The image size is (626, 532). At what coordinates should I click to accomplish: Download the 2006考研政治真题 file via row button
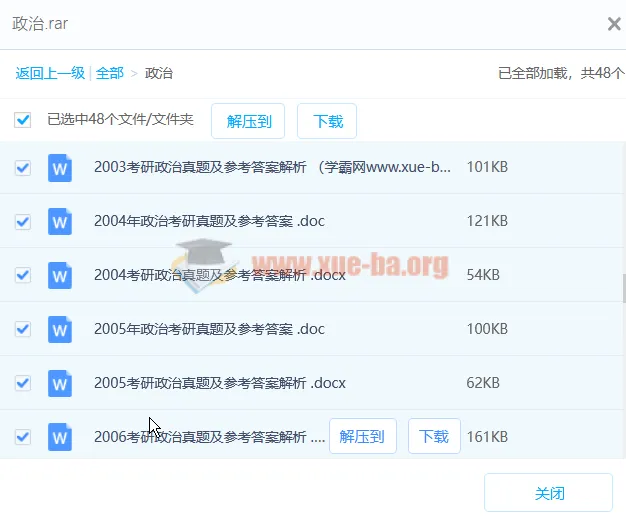tap(434, 437)
